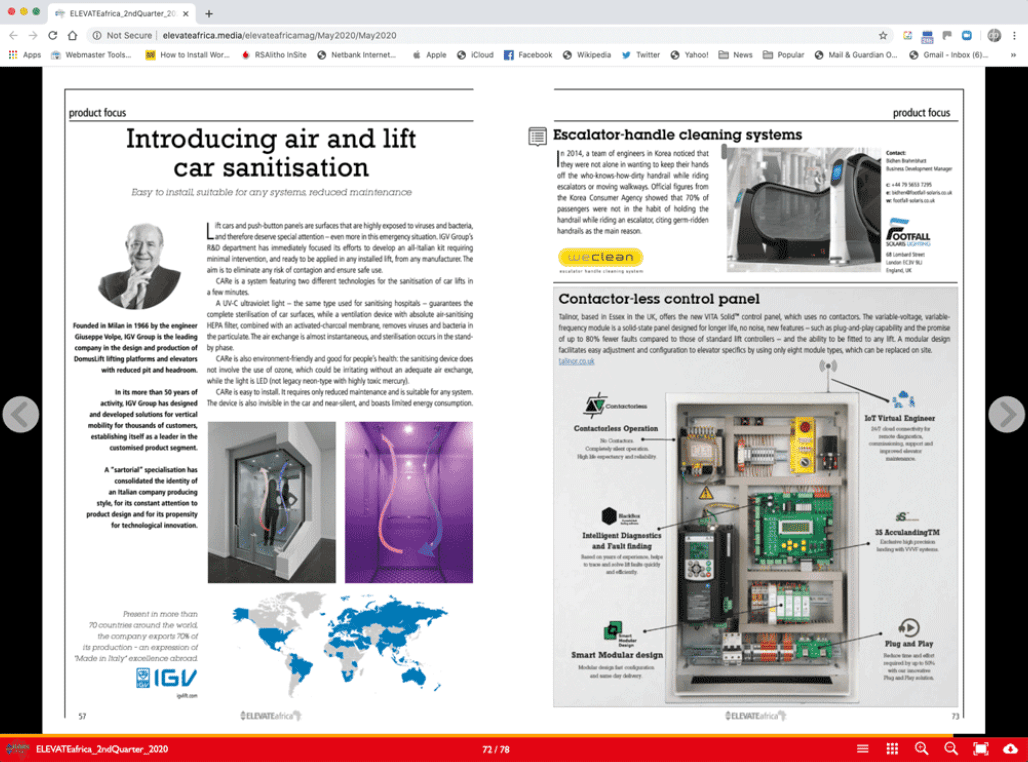
Task: Bookmark this page with star icon
Action: click(883, 35)
